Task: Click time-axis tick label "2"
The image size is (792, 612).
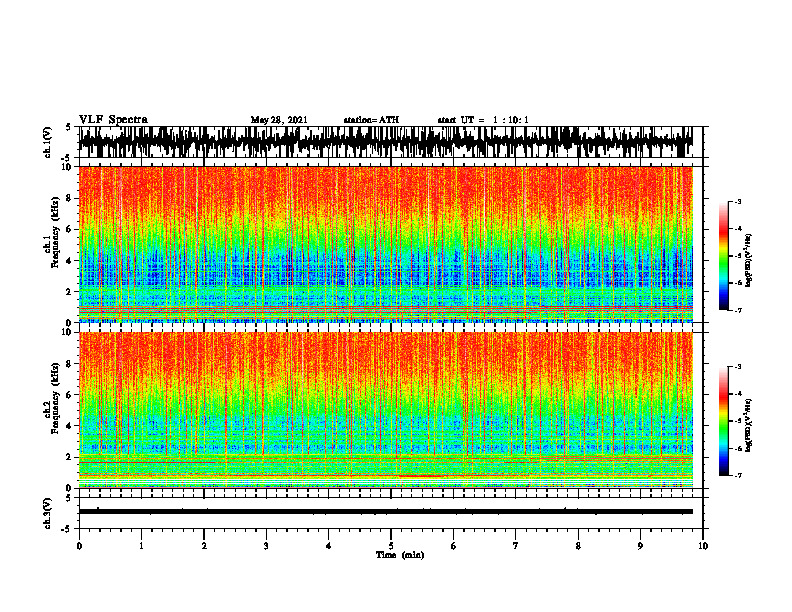Action: [x=204, y=546]
